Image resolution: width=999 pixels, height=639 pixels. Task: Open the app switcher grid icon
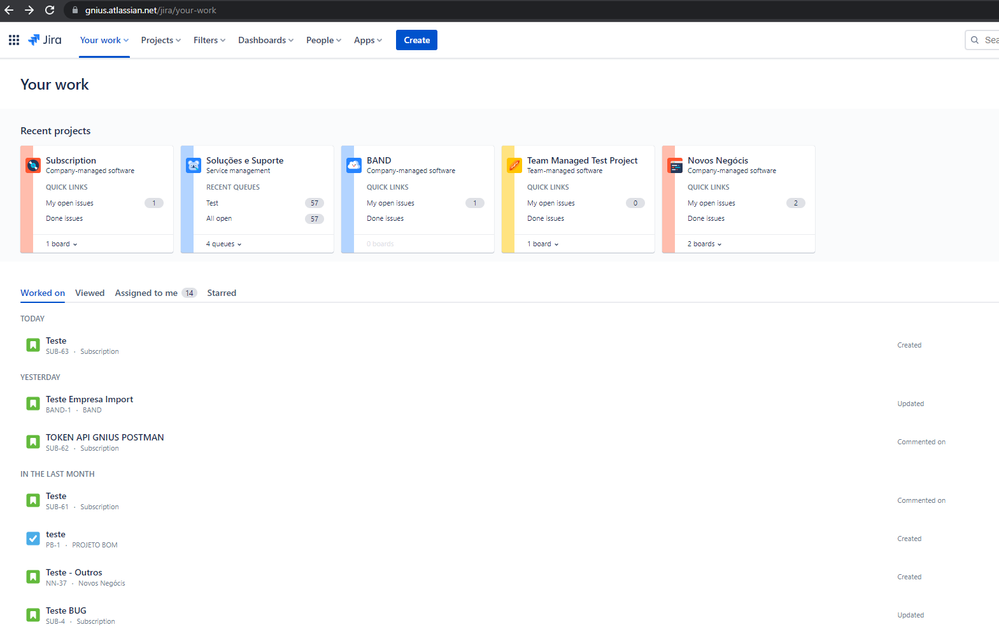pyautogui.click(x=13, y=40)
